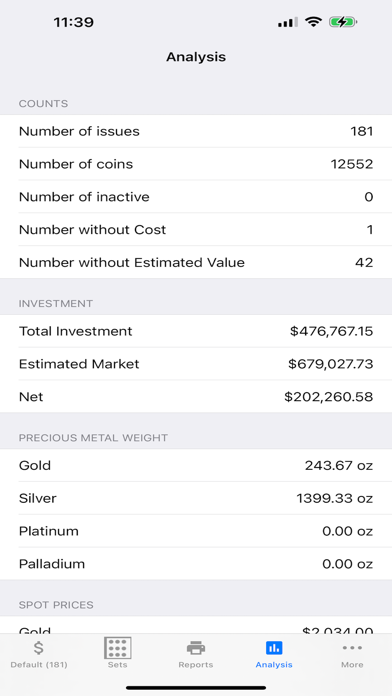The height and width of the screenshot is (696, 392).
Task: Tap the Number without Estimated Value row
Action: tap(196, 262)
